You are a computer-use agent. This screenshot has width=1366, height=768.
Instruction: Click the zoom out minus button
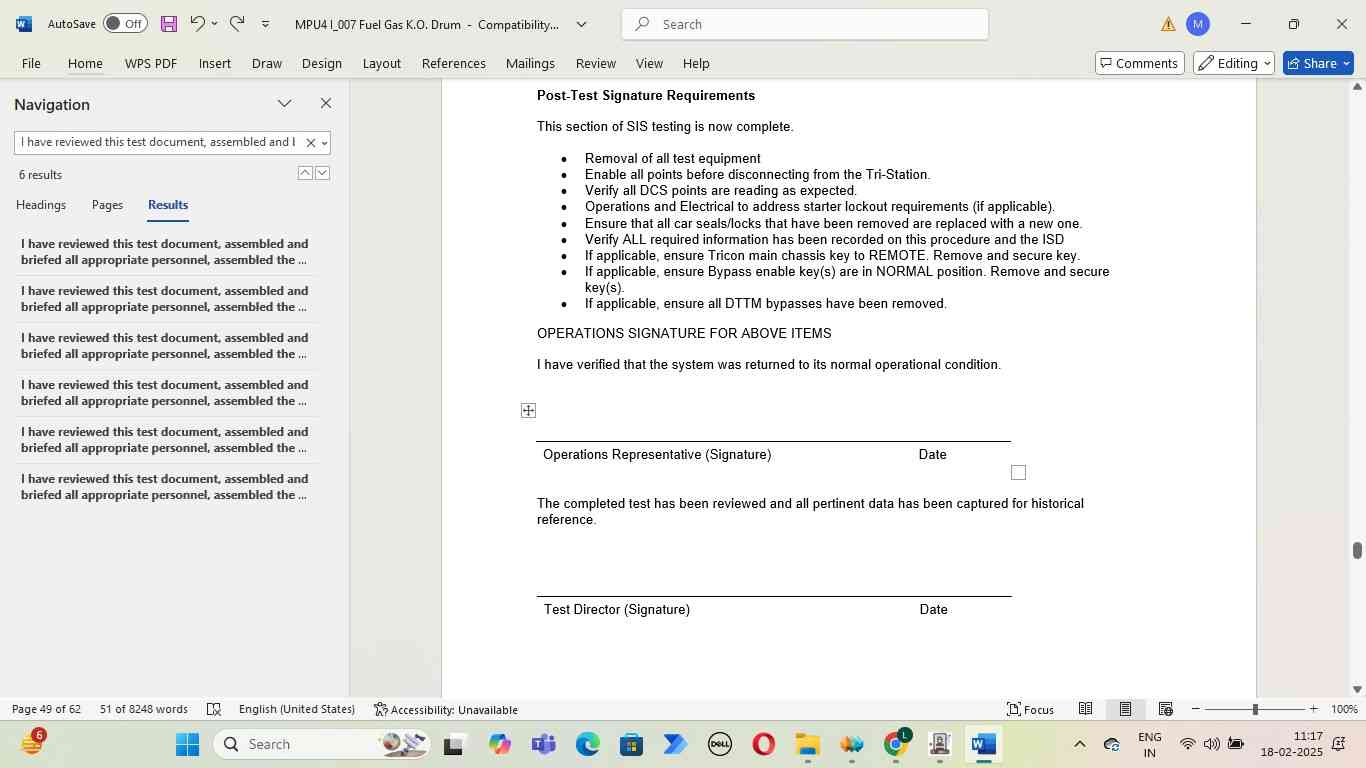pyautogui.click(x=1195, y=709)
